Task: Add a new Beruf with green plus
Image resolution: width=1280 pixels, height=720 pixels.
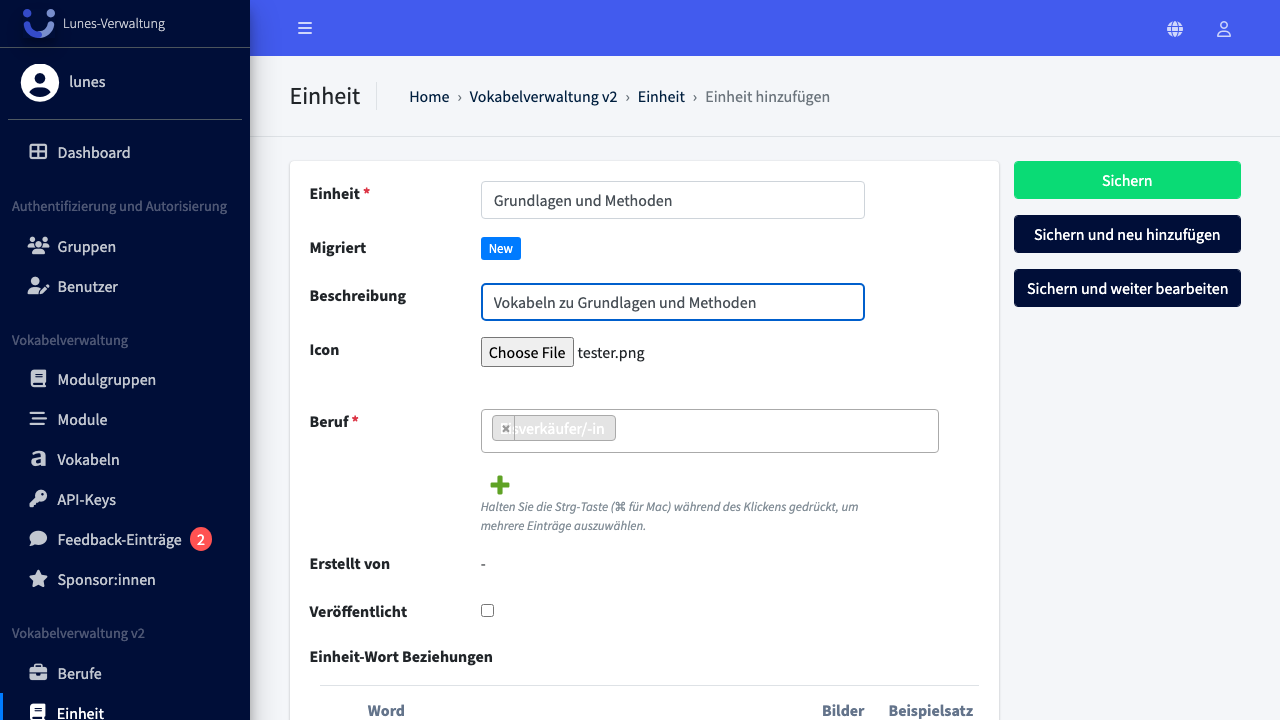Action: tap(500, 485)
